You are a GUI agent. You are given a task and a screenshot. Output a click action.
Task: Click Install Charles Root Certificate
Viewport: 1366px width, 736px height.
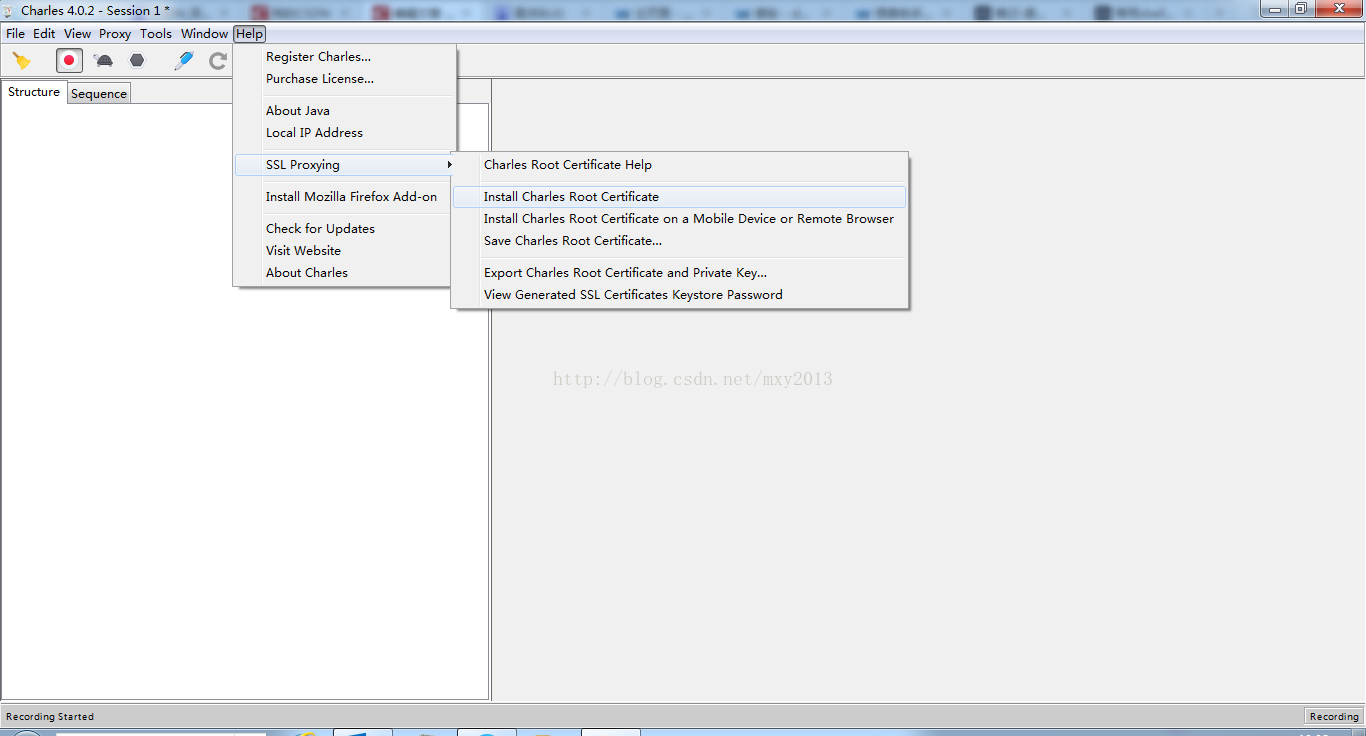pyautogui.click(x=680, y=197)
